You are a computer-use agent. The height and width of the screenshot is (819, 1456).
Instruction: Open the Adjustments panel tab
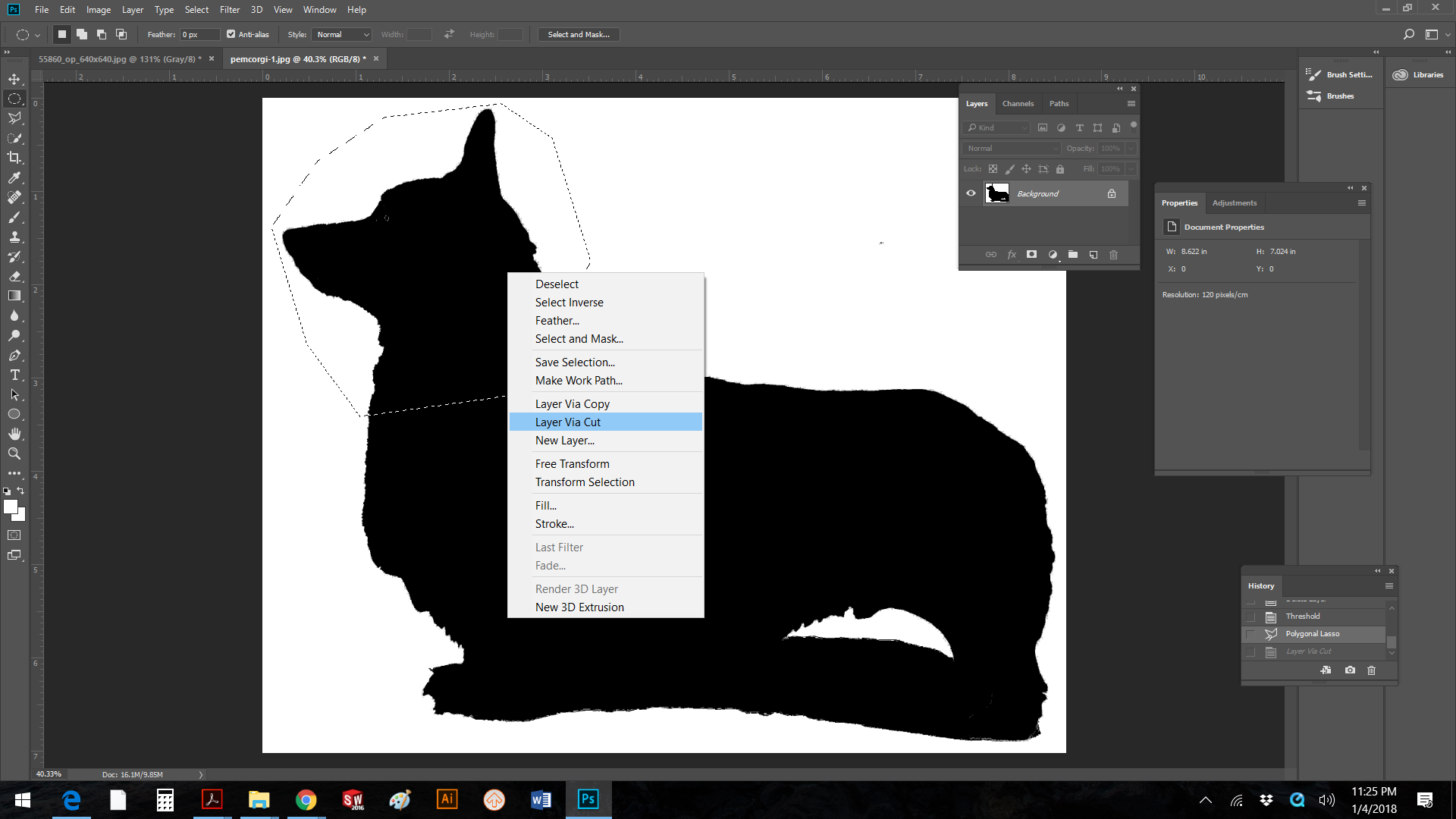pos(1234,203)
